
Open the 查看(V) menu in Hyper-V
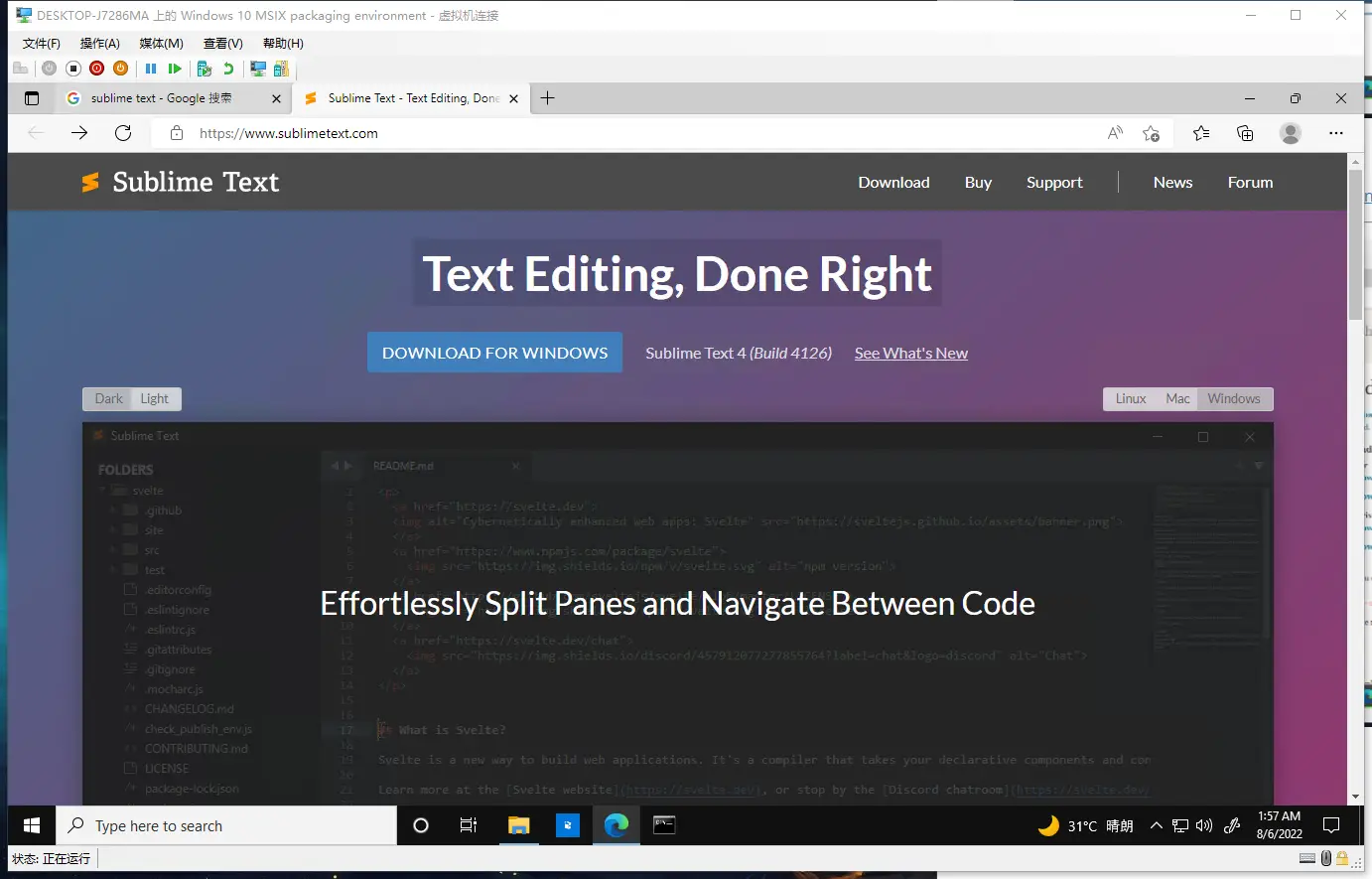pyautogui.click(x=222, y=44)
